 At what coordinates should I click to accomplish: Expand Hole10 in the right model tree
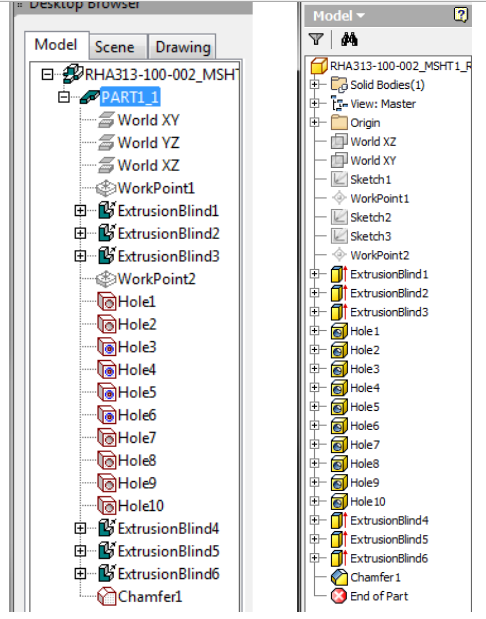tap(314, 501)
